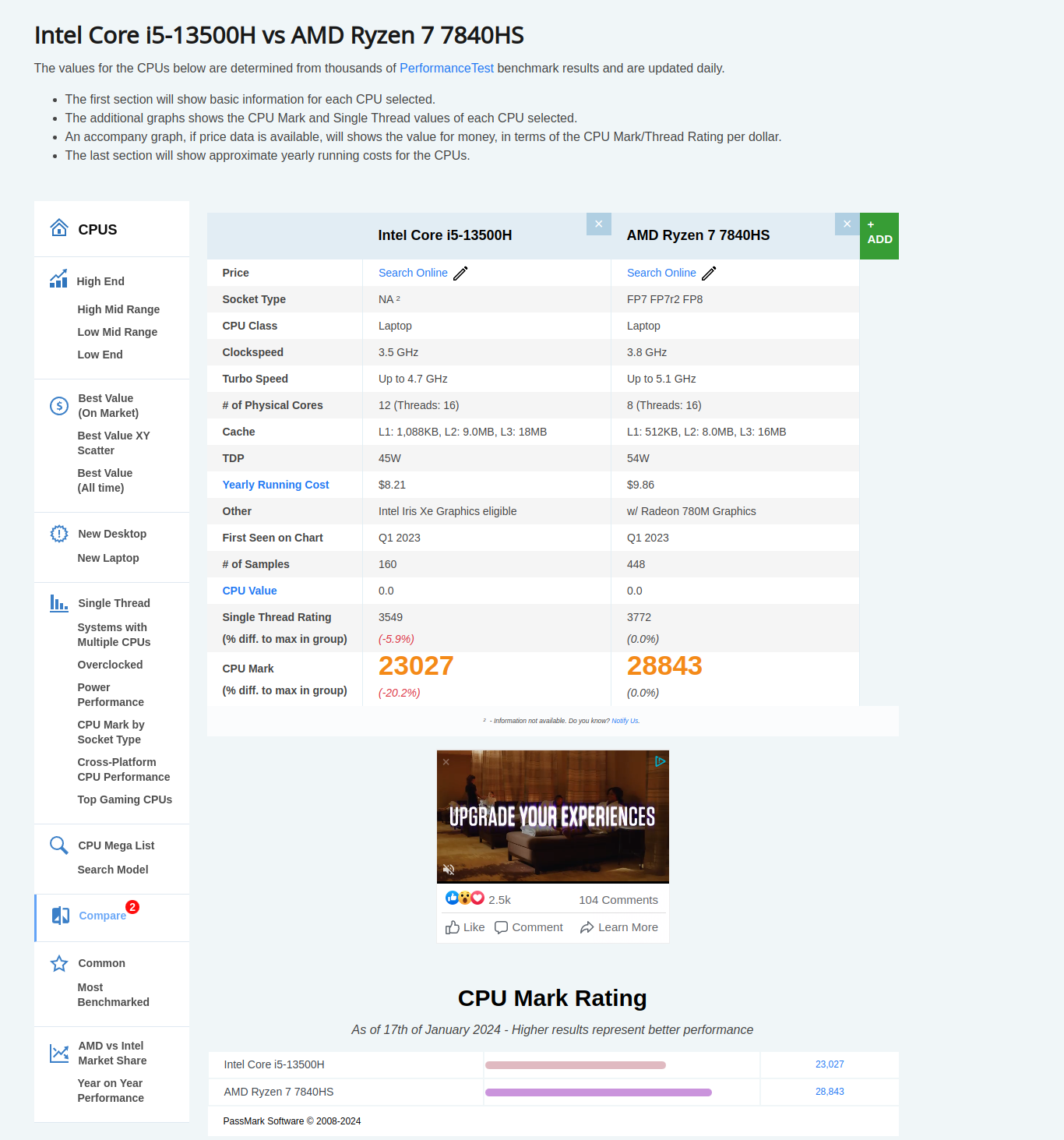Viewport: 1064px width, 1140px height.
Task: Edit price pencil for AMD Ryzen 7 7840HS
Action: (x=709, y=274)
